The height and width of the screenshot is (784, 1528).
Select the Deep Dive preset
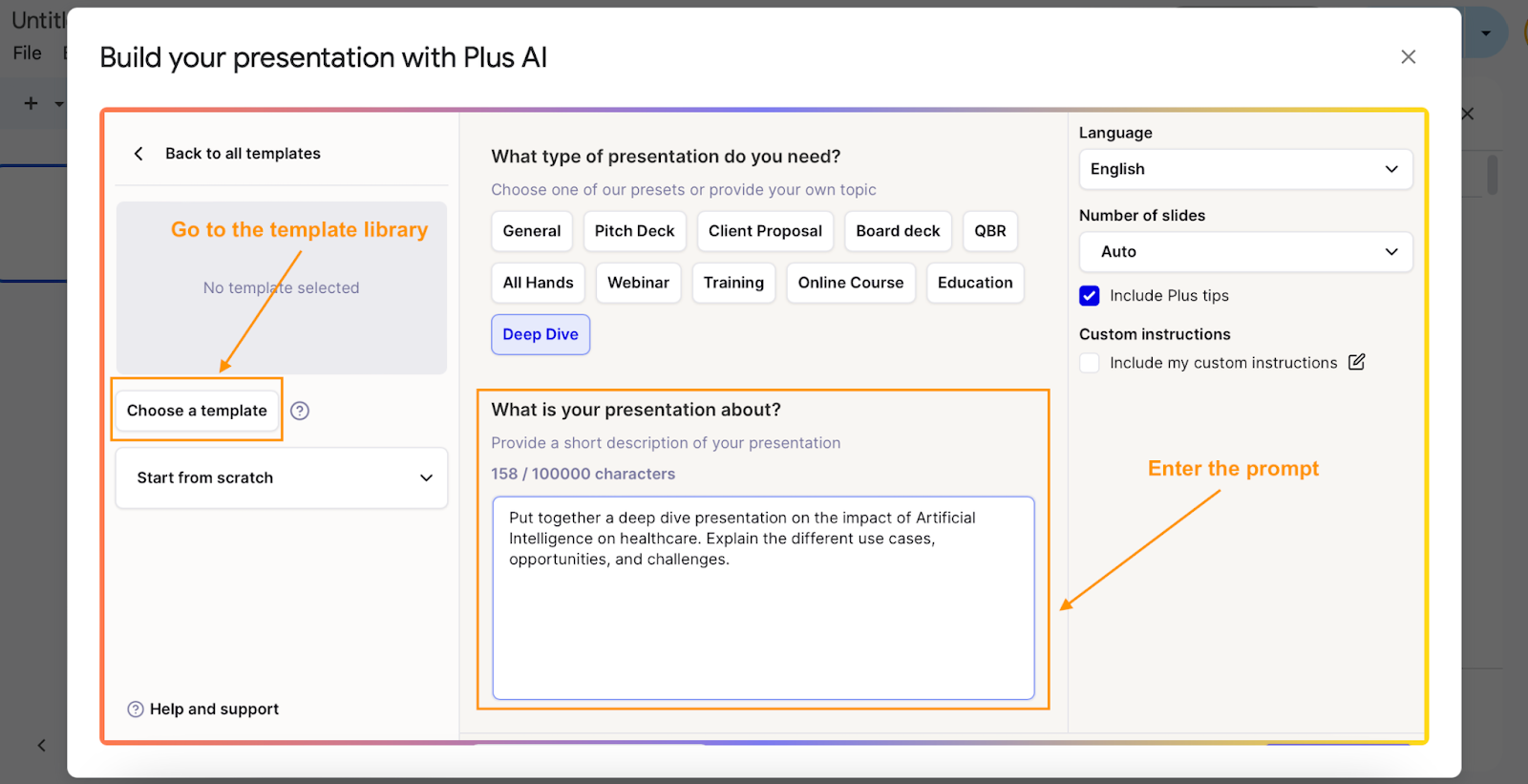coord(541,334)
